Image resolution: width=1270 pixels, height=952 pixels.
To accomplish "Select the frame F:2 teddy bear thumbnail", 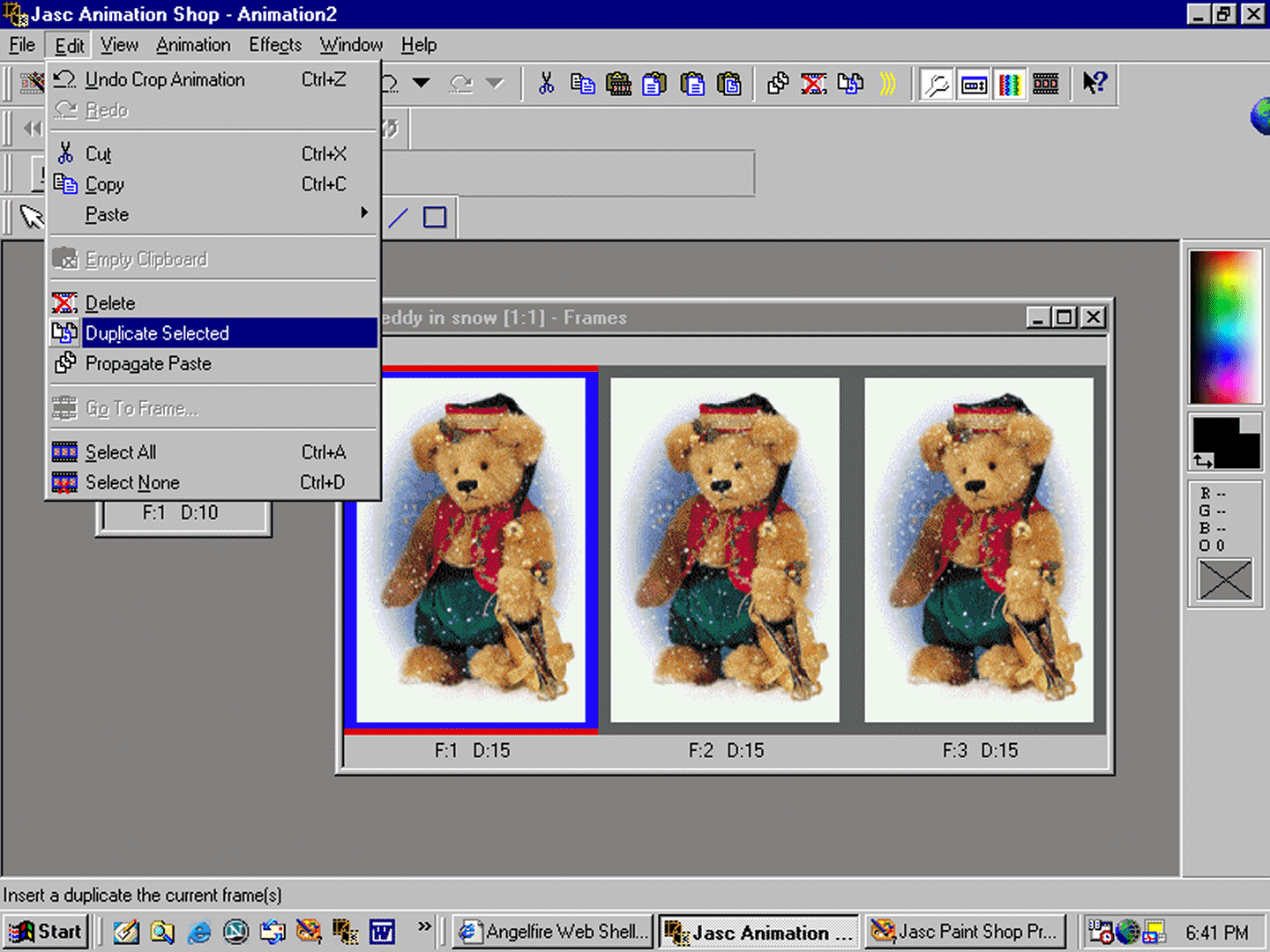I will 725,550.
